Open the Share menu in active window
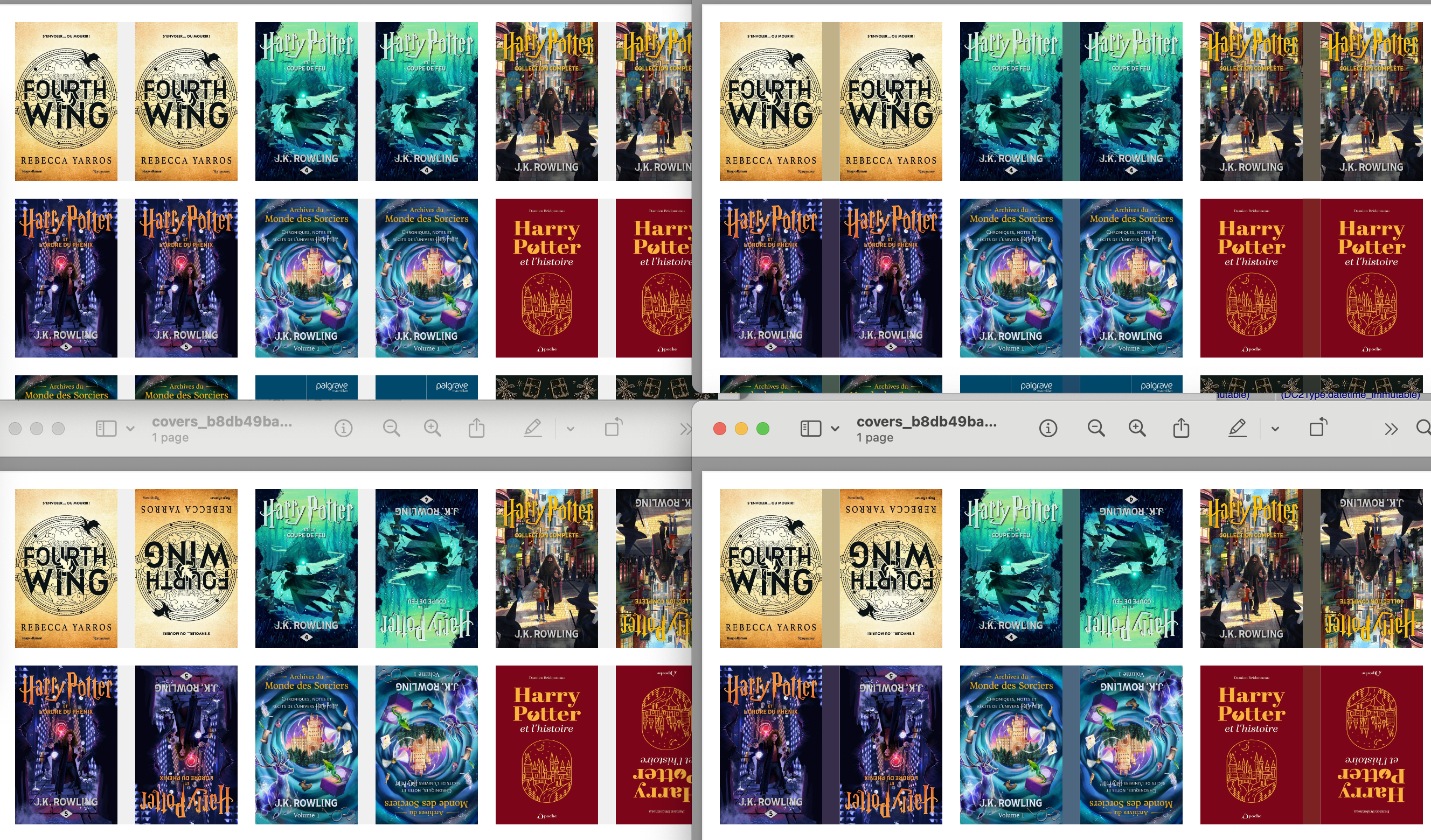Screen dimensions: 1431x840 point(1181,428)
